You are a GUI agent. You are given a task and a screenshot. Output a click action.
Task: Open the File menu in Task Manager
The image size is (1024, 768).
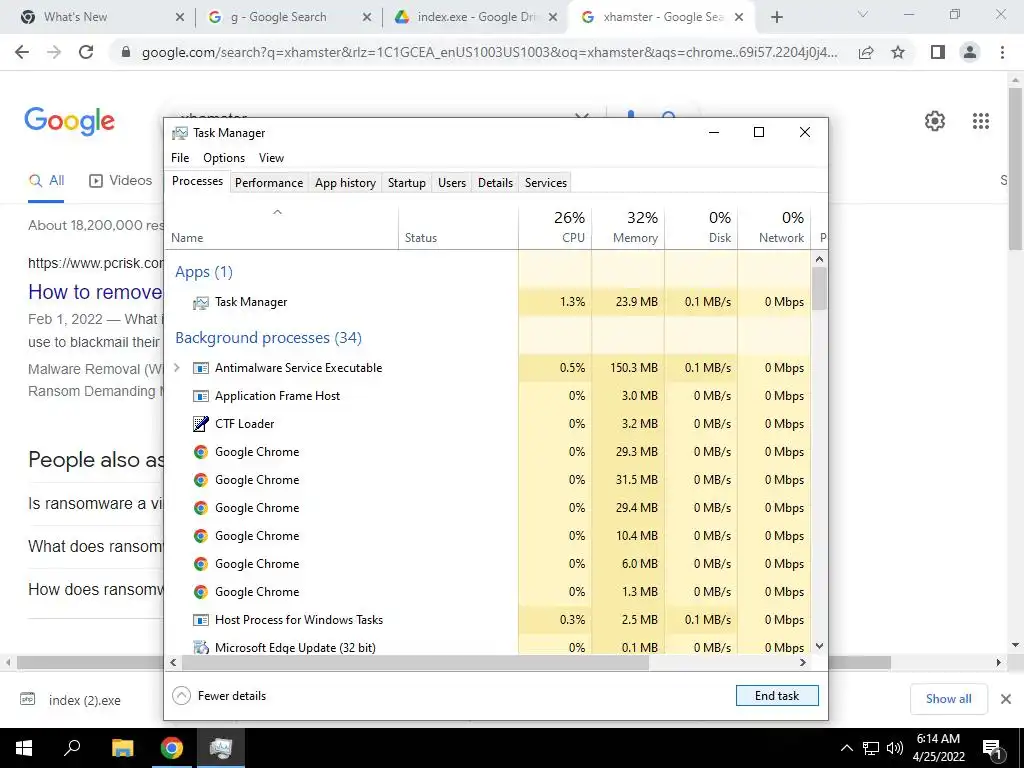pyautogui.click(x=180, y=158)
